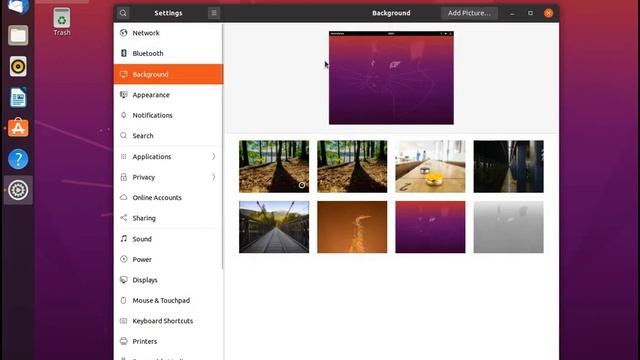Open Network settings panel

pyautogui.click(x=168, y=33)
